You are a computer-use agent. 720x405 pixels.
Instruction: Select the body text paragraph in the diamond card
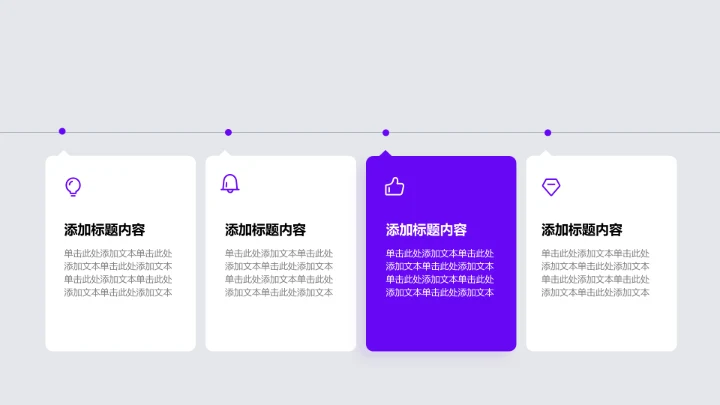595,273
